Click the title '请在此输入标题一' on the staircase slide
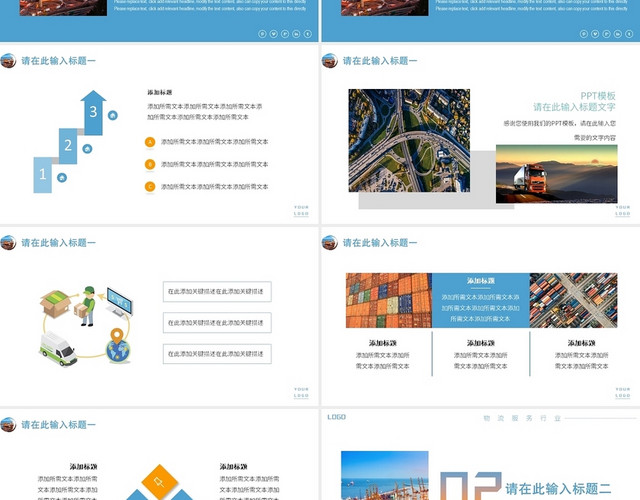This screenshot has height=500, width=640. 58,61
